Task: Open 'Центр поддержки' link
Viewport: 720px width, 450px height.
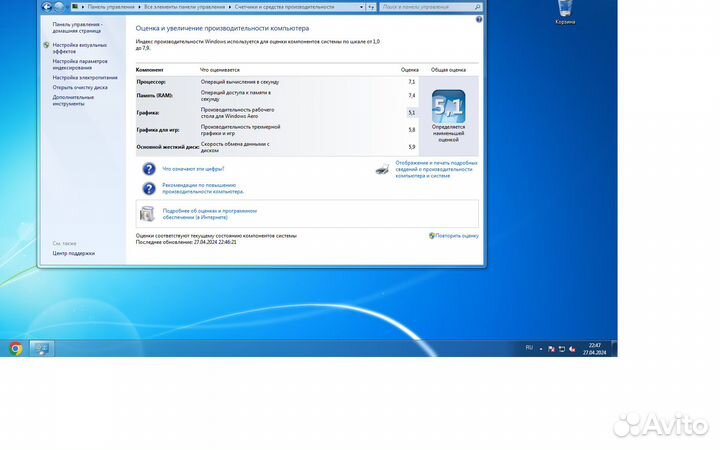Action: pos(73,253)
